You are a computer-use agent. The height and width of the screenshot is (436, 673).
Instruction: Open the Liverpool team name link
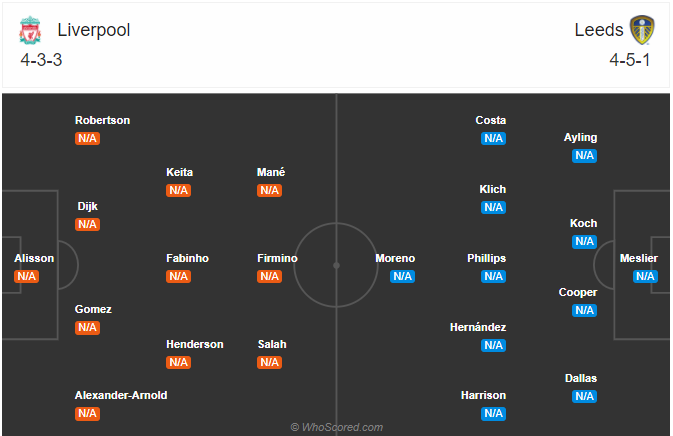(x=94, y=30)
